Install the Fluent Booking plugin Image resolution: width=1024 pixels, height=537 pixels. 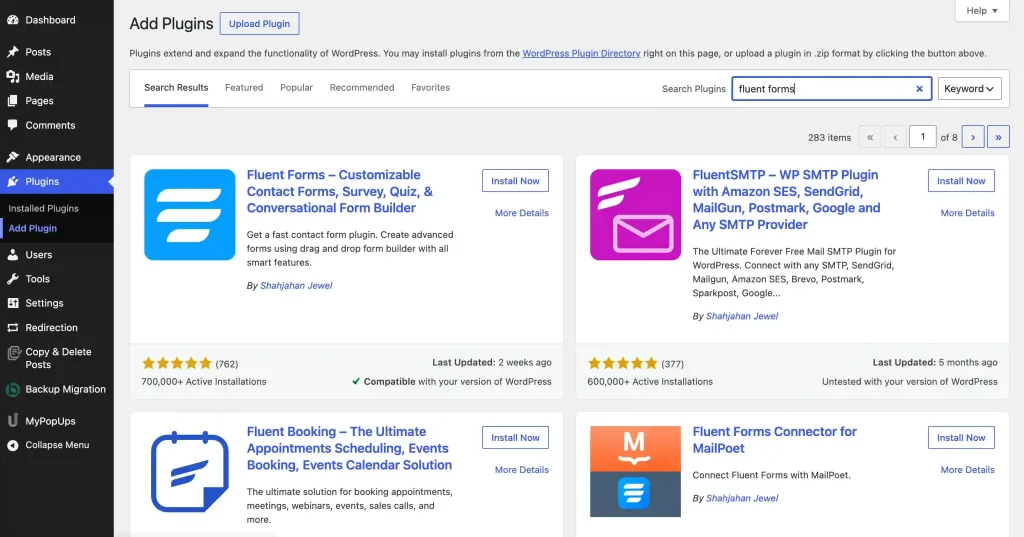click(515, 438)
